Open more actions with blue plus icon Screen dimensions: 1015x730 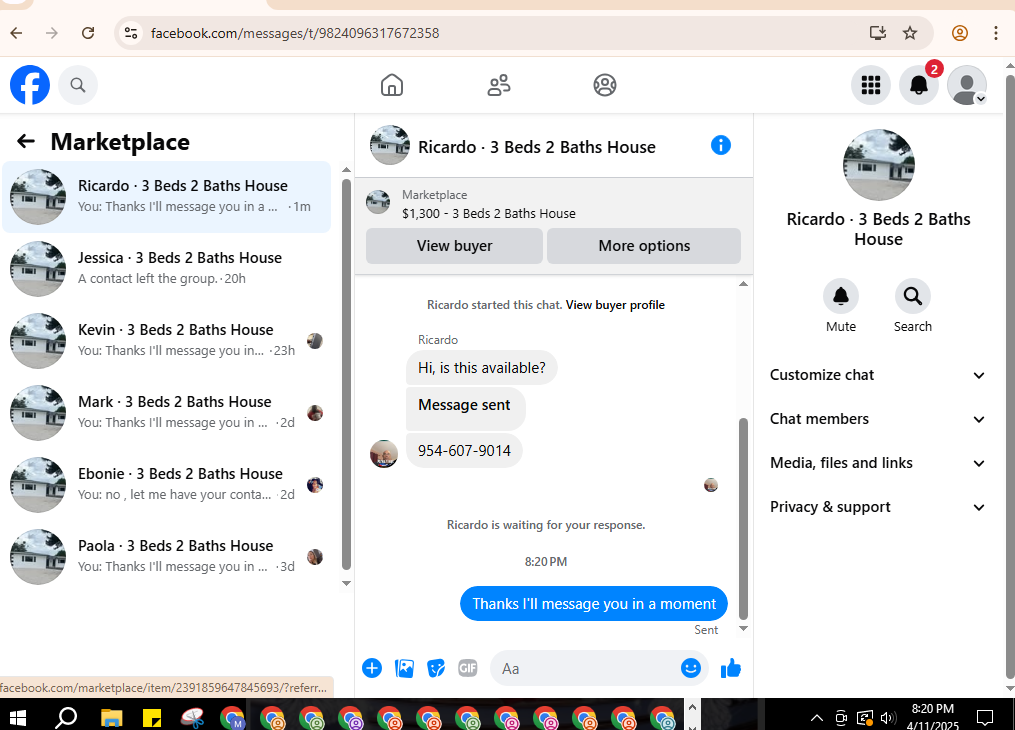[372, 668]
